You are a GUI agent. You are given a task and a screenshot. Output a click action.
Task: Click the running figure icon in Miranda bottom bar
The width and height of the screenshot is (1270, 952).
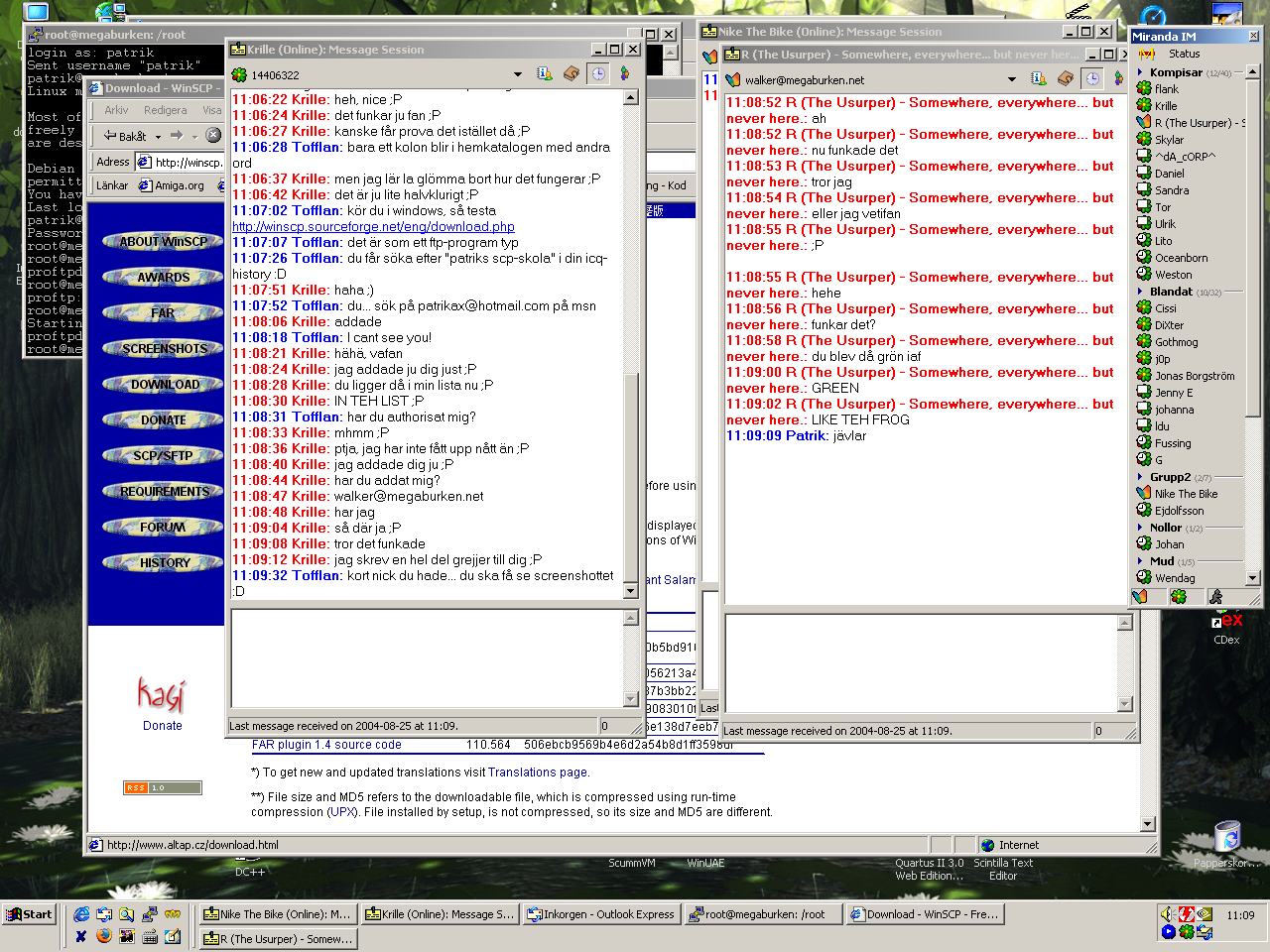coord(1215,597)
